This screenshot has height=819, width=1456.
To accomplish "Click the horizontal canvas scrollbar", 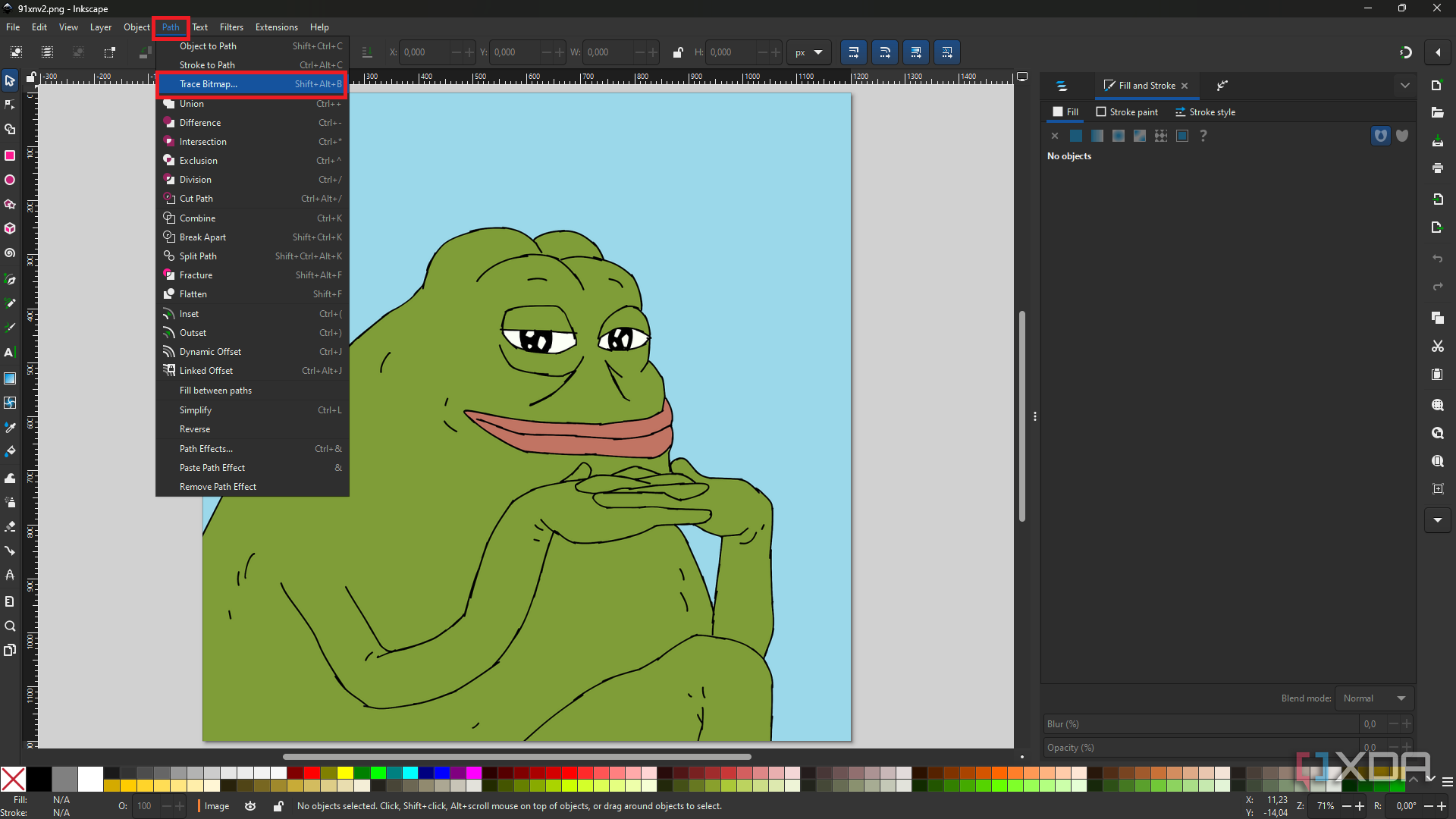I will click(517, 756).
